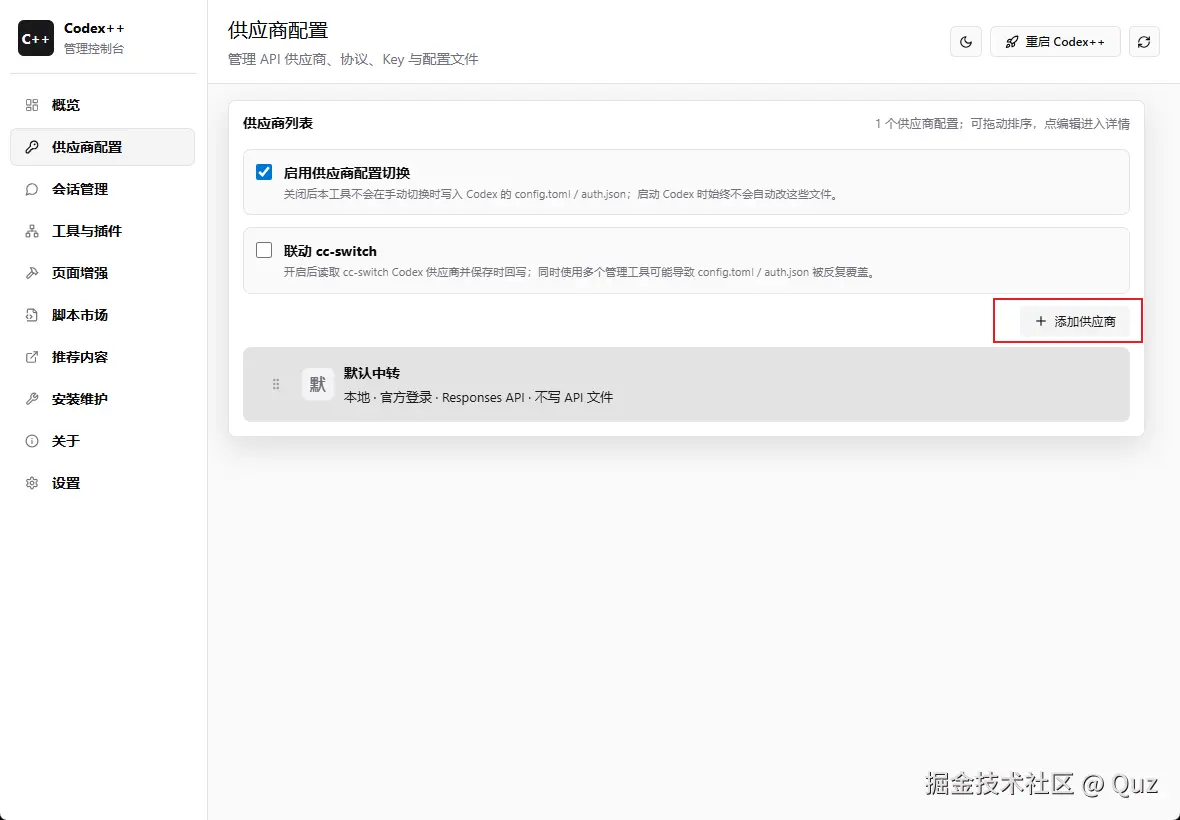Image resolution: width=1180 pixels, height=820 pixels.
Task: Click the key icon beside 供应商配置
Action: click(32, 147)
